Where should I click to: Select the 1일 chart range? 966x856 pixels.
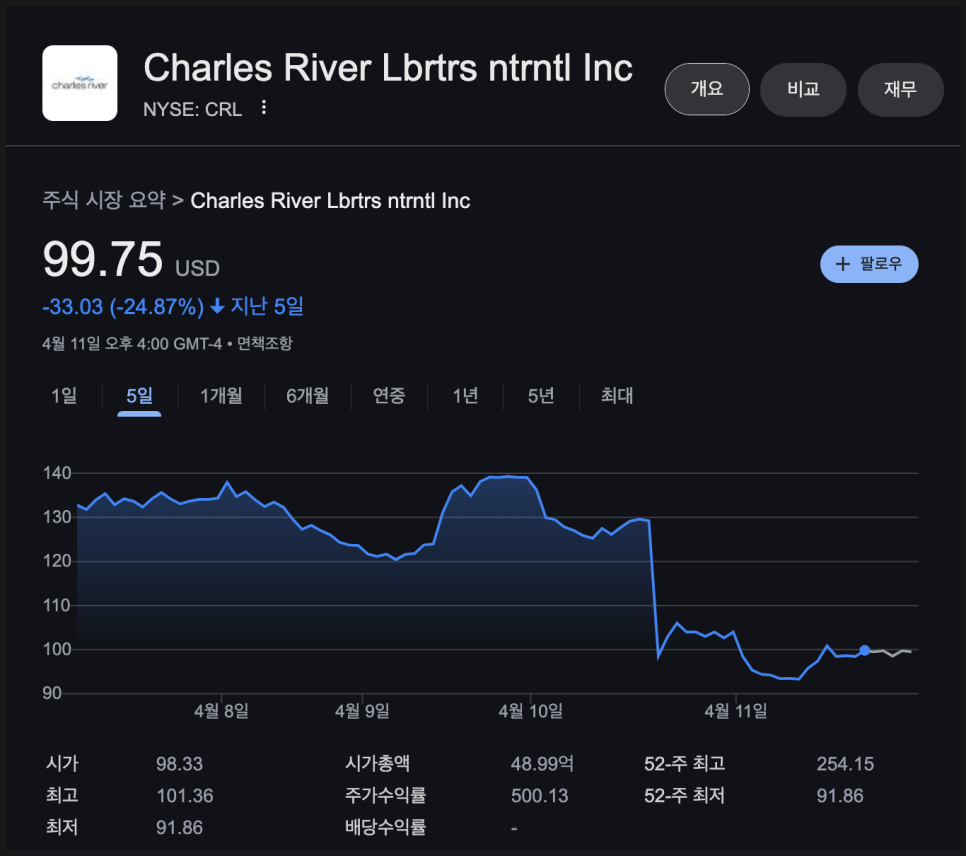click(x=64, y=396)
